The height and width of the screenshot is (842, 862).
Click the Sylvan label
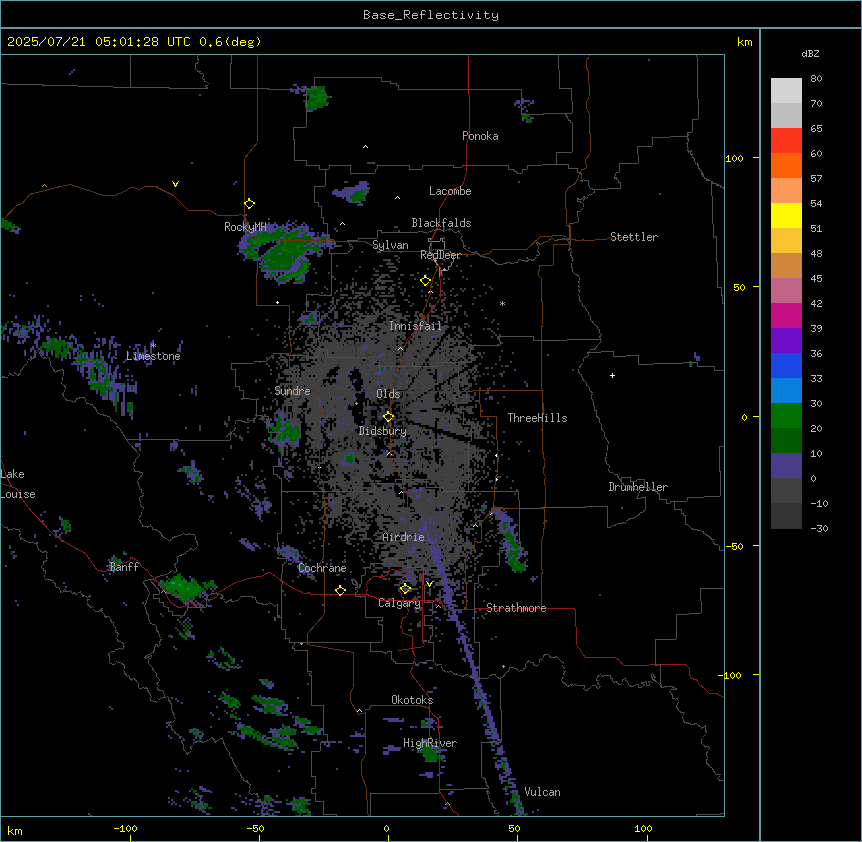(390, 245)
